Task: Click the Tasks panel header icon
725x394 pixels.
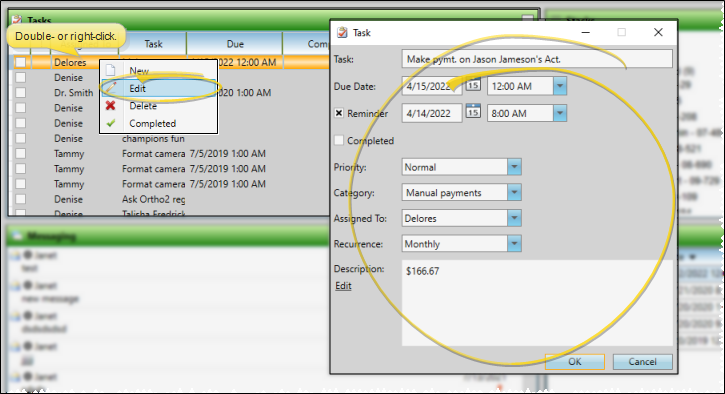Action: (x=17, y=20)
